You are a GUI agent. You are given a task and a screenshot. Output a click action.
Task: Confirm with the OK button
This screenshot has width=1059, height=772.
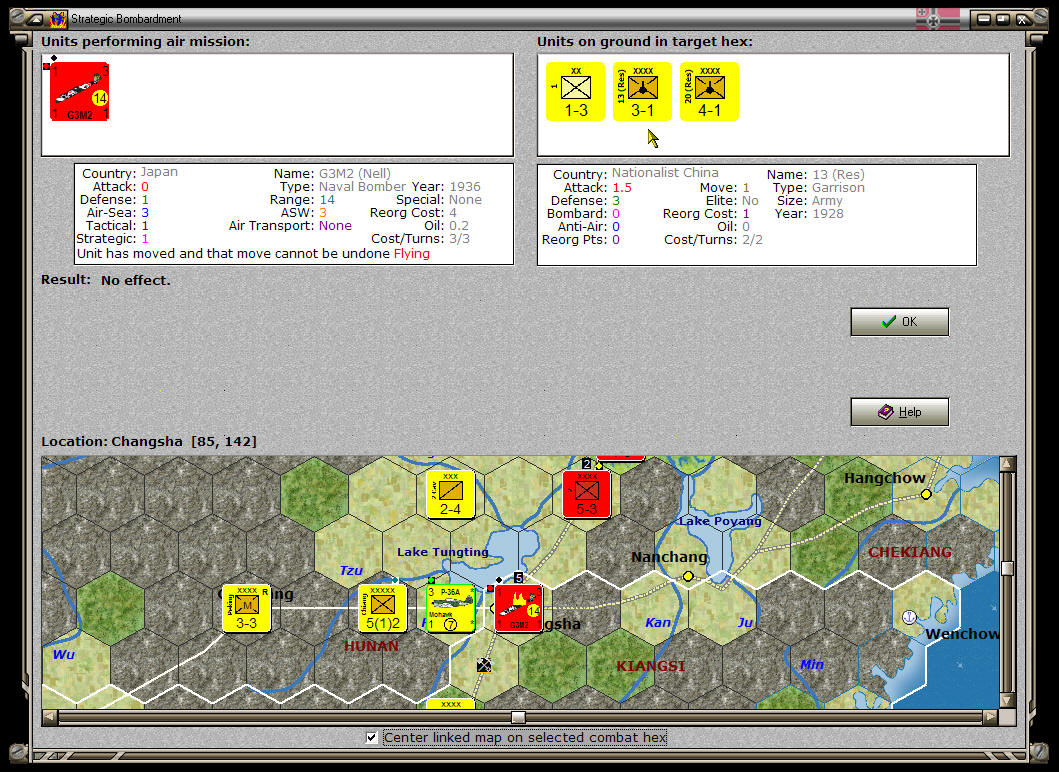coord(900,321)
